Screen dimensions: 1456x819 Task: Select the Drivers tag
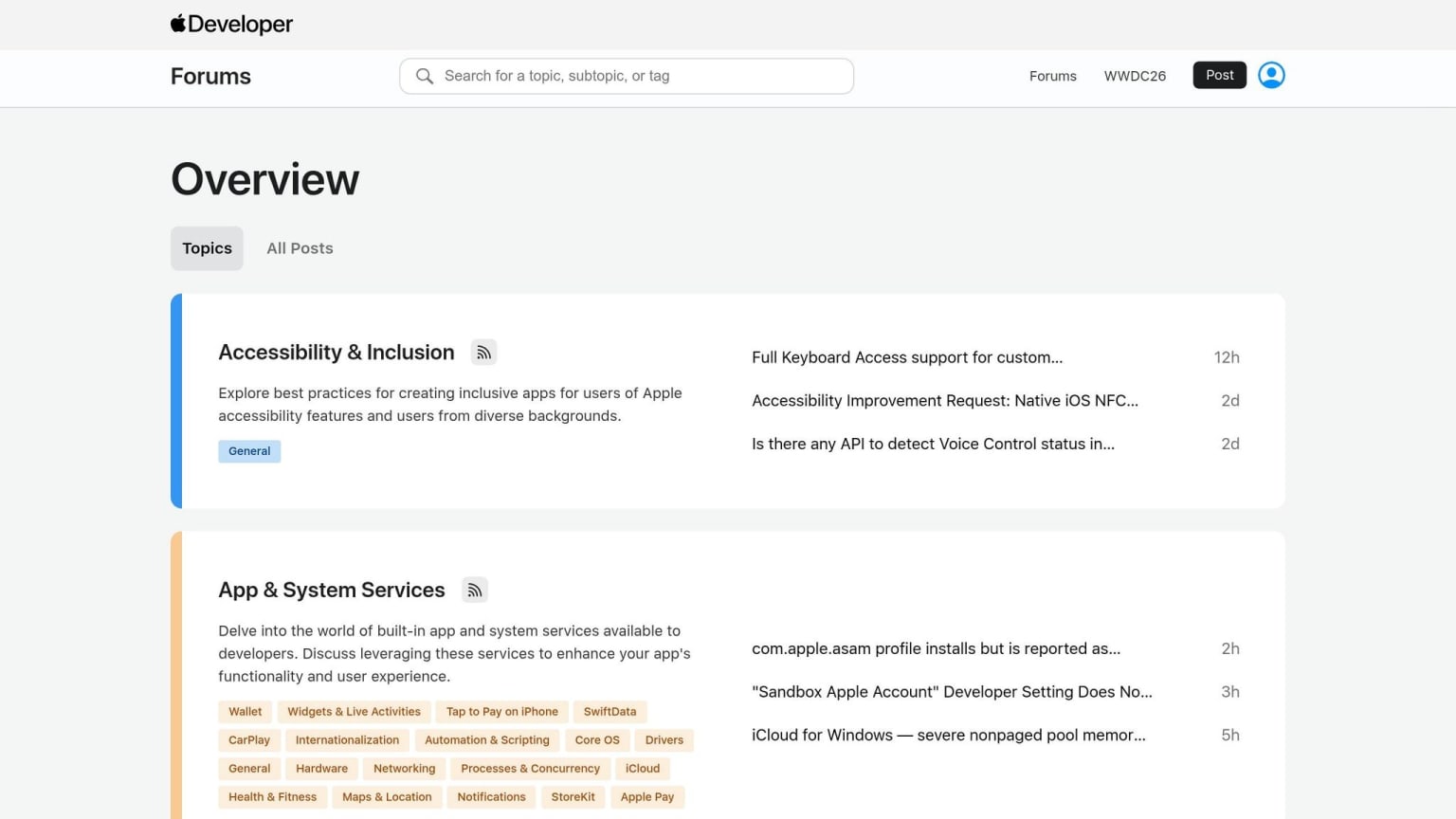pos(664,740)
